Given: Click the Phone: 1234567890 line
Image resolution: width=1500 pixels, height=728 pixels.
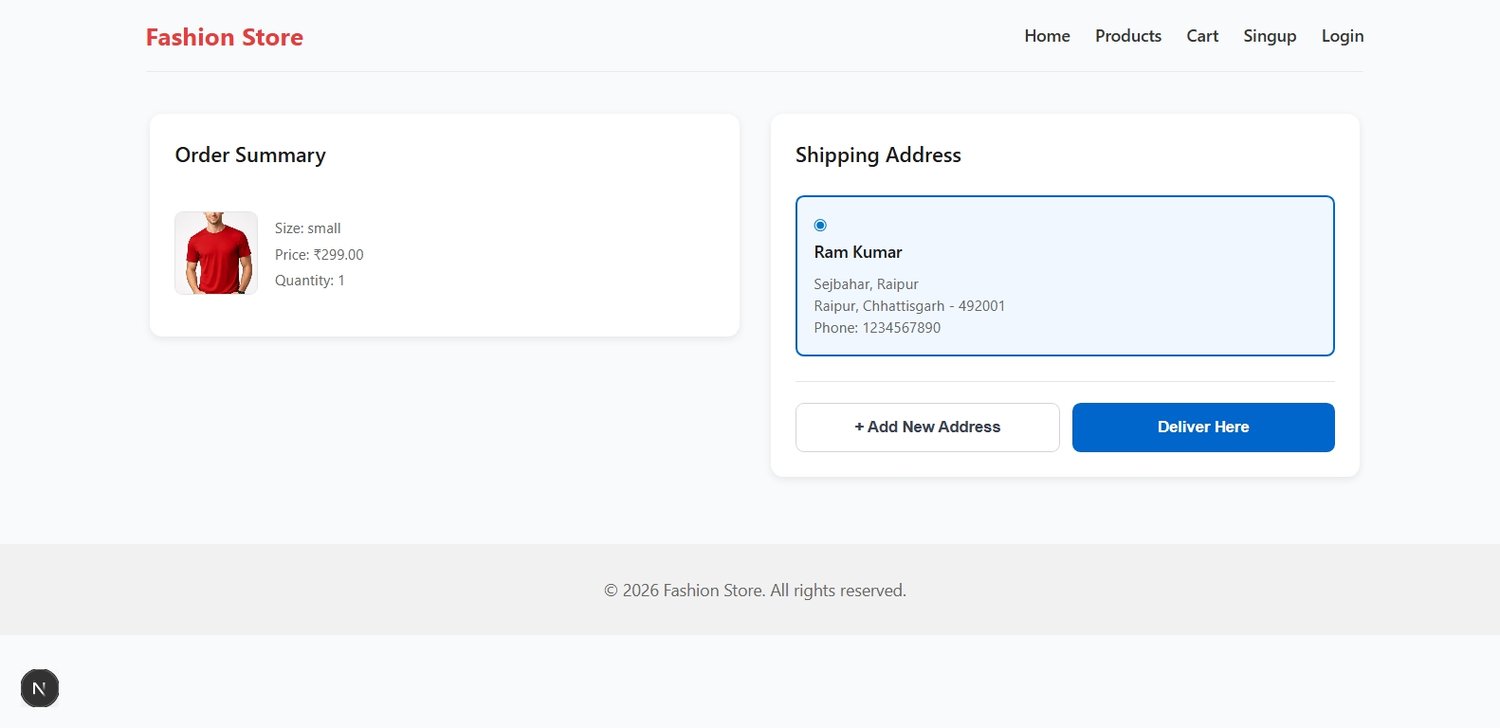Looking at the screenshot, I should tap(877, 328).
